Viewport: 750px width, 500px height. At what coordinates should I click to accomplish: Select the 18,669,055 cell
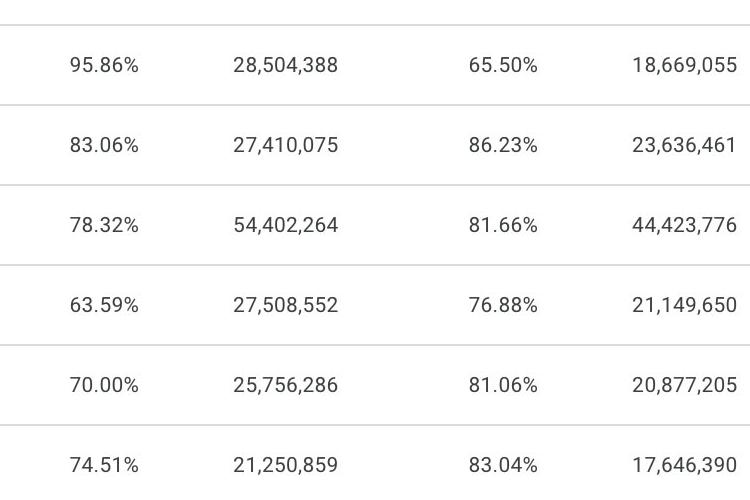click(x=684, y=65)
